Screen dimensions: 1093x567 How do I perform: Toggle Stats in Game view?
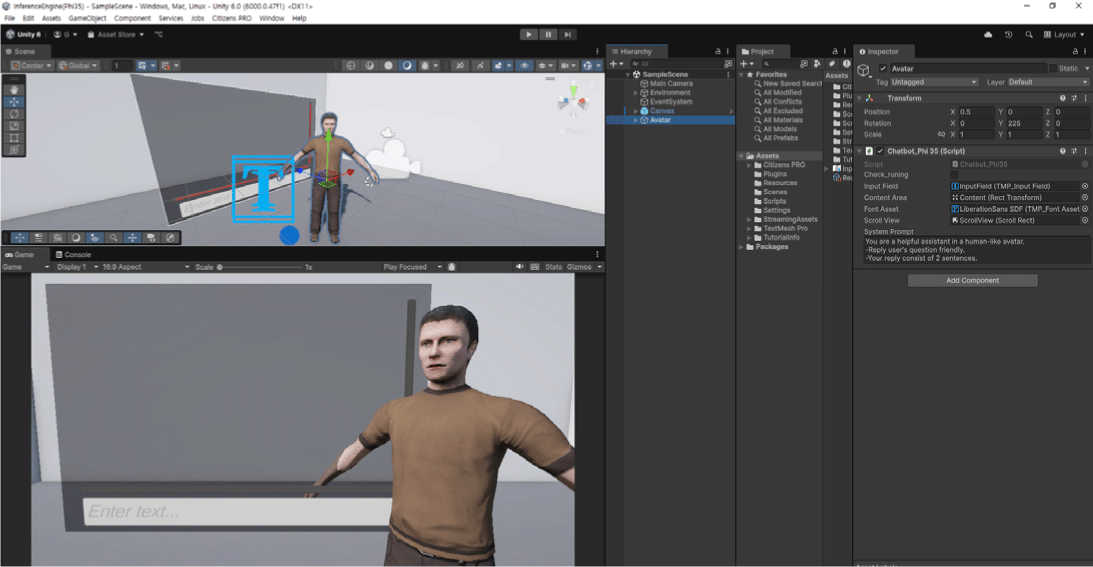pos(553,267)
